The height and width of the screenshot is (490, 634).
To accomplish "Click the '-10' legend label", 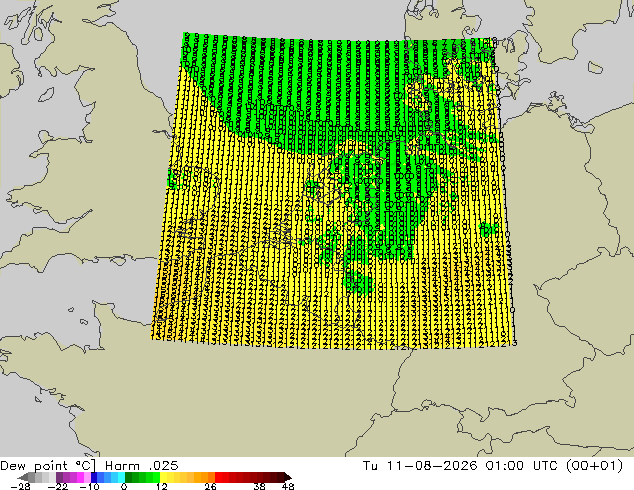I will pyautogui.click(x=89, y=486).
